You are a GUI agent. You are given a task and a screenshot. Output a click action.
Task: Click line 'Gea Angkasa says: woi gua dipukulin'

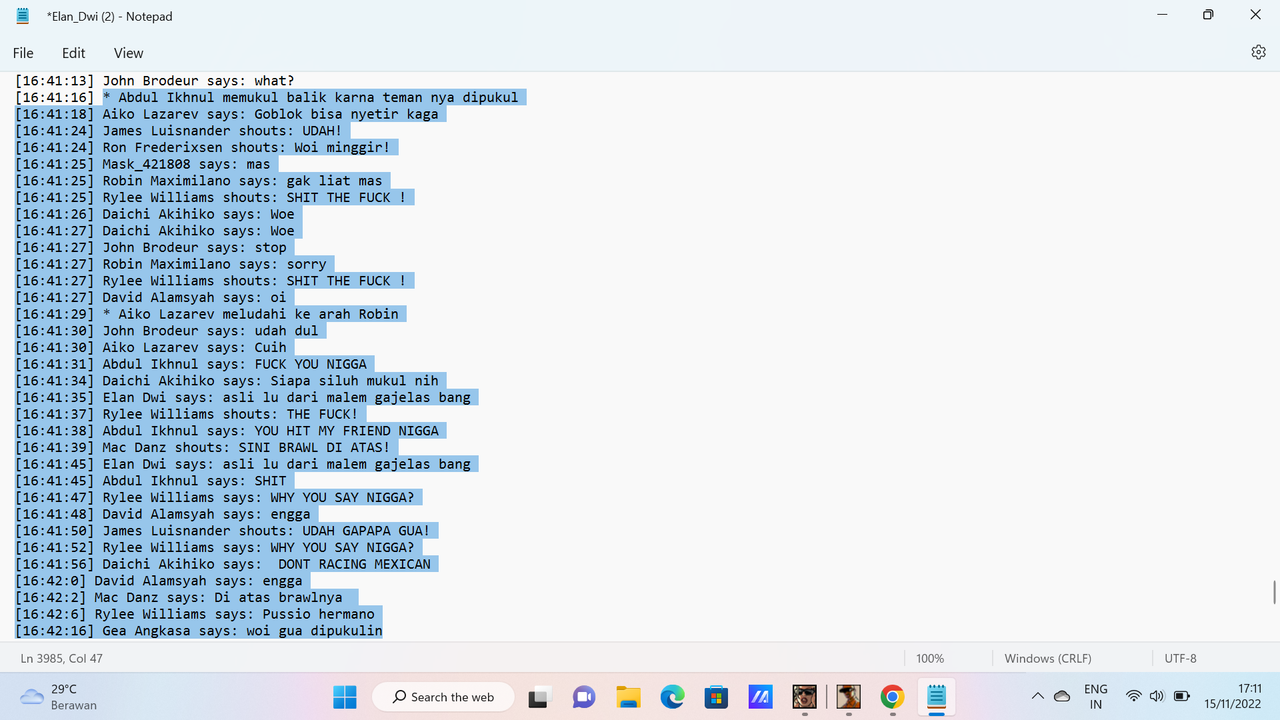point(199,631)
